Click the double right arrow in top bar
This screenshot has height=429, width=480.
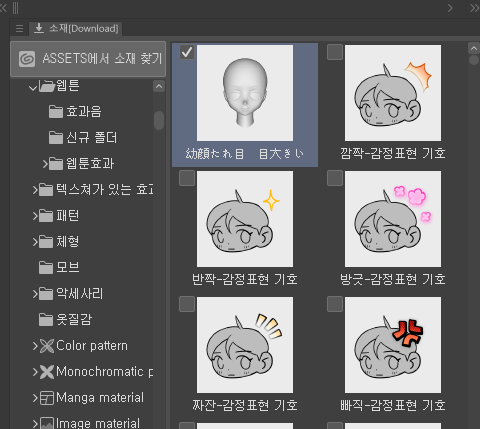tap(474, 8)
